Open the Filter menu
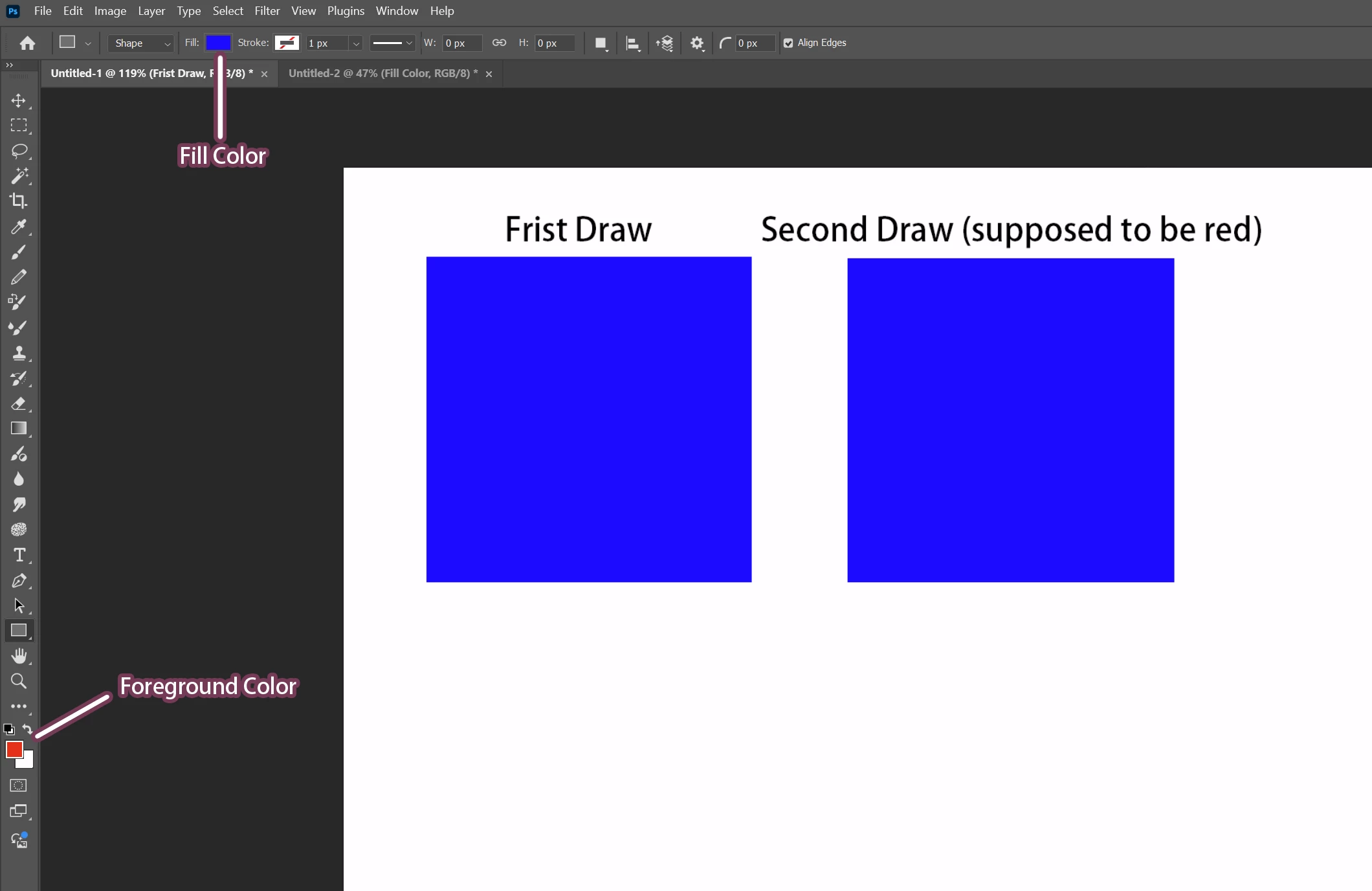The width and height of the screenshot is (1372, 891). coord(267,11)
